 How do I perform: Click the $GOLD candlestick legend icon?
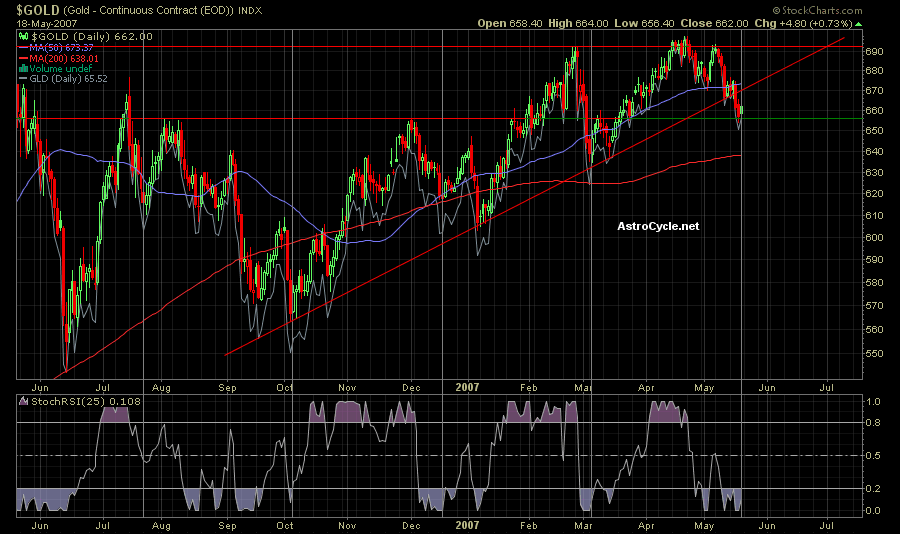23,36
